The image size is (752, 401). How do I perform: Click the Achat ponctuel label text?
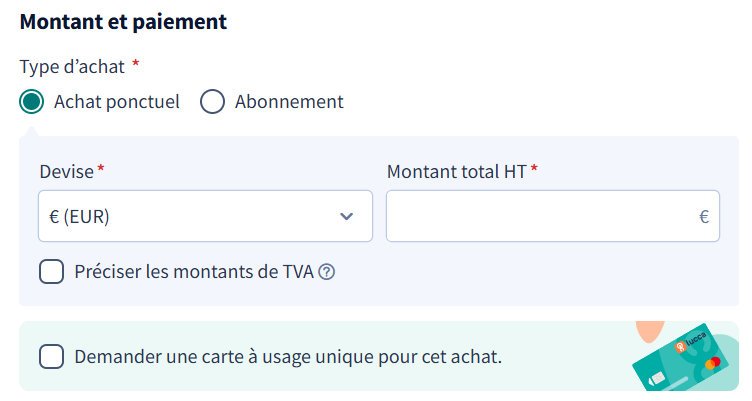coord(117,102)
